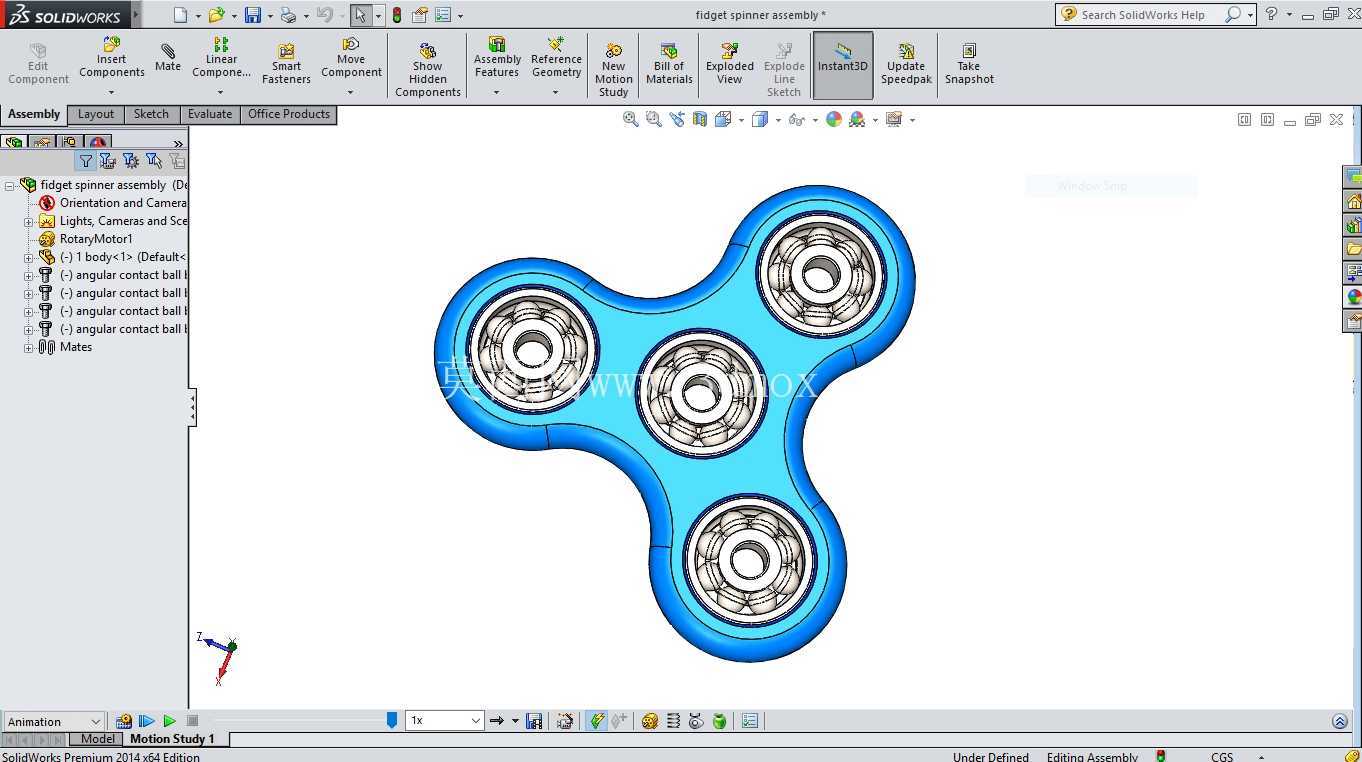Viewport: 1362px width, 762px height.
Task: Open the Office Products tab
Action: tap(289, 114)
